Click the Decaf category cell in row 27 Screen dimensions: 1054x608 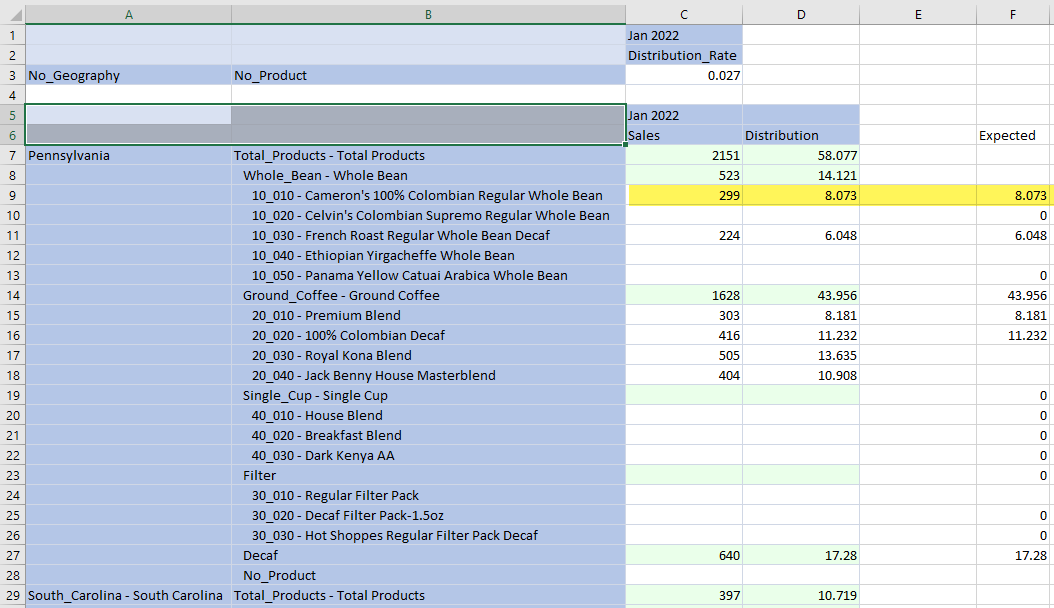(x=428, y=555)
